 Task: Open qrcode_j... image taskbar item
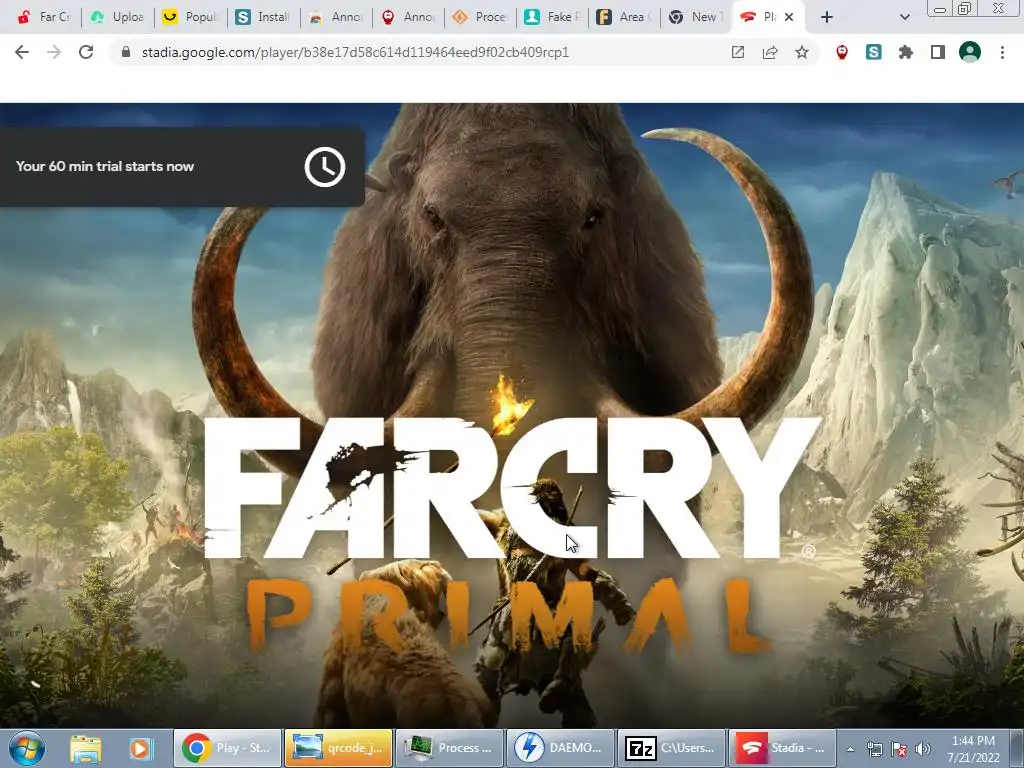tap(338, 748)
